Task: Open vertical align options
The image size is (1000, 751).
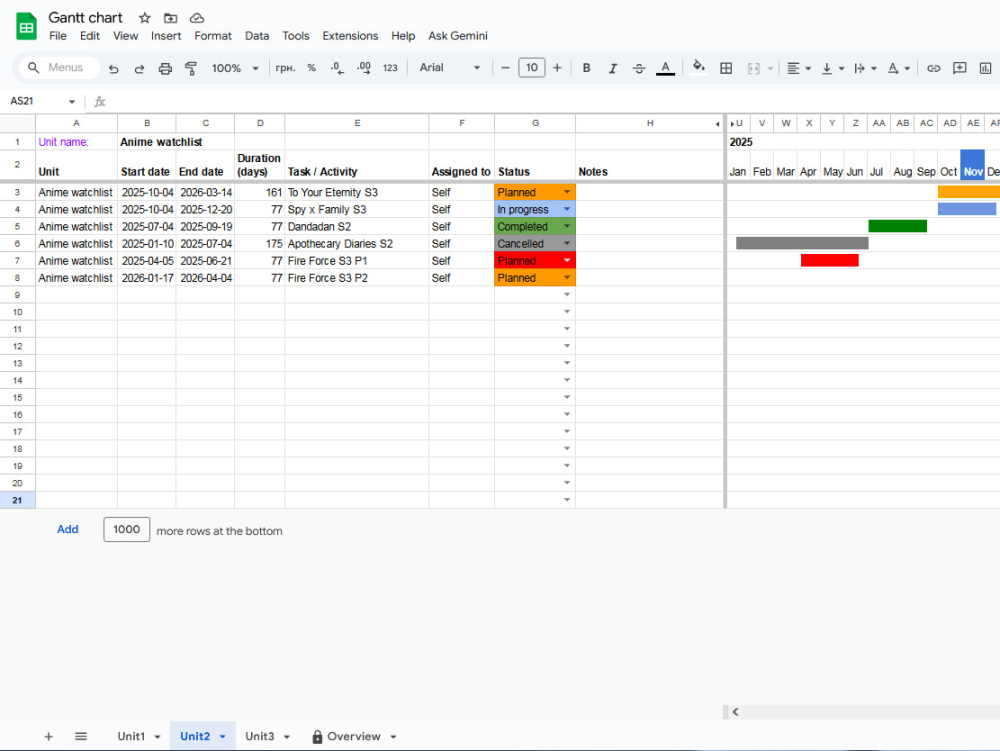Action: 832,68
